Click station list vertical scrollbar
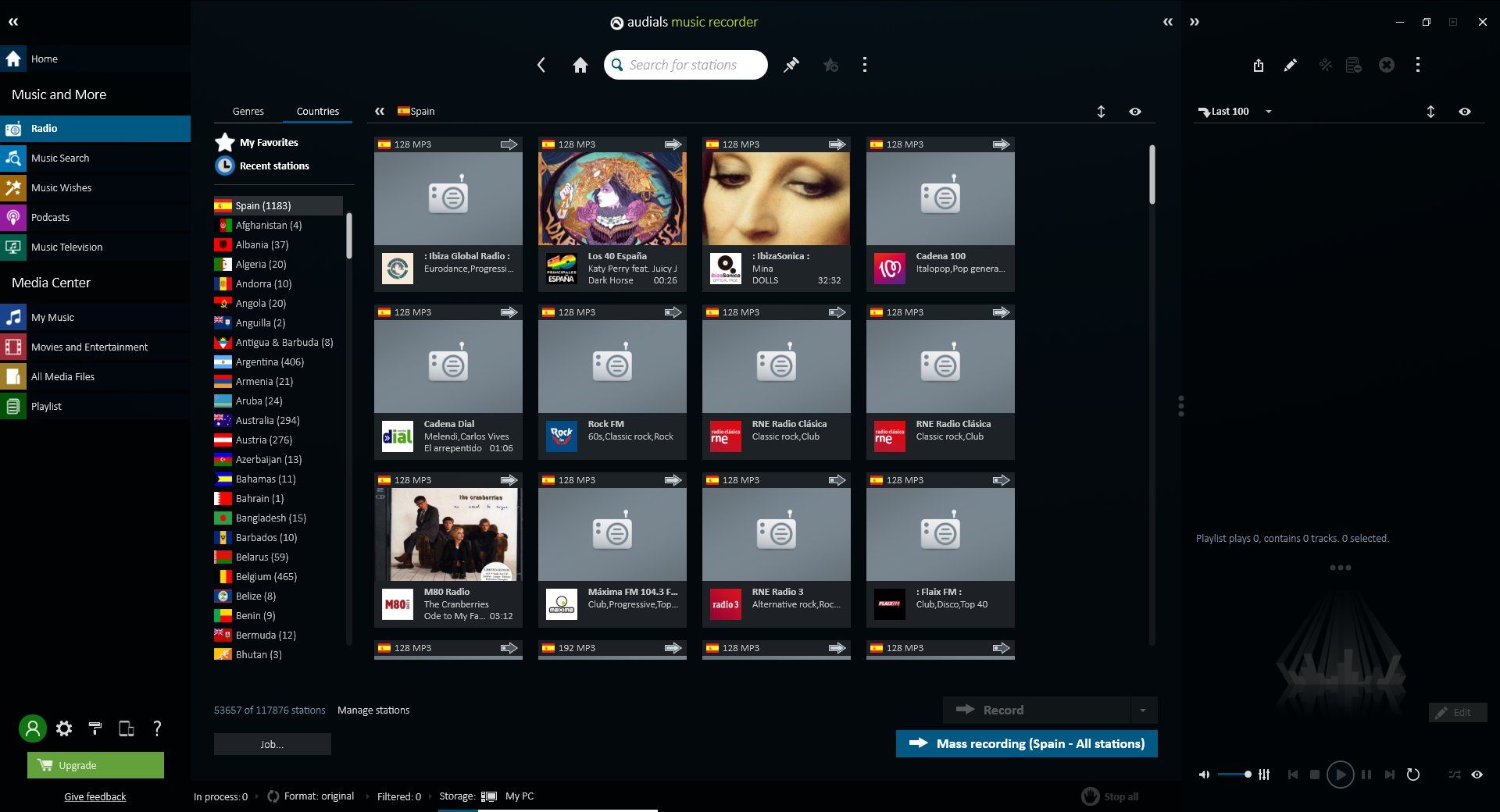The image size is (1500, 812). (x=1152, y=175)
